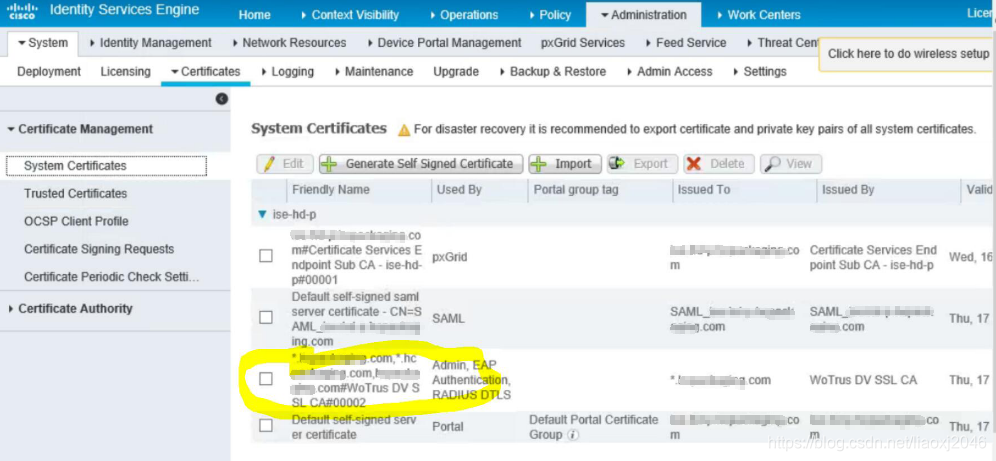Click the Import button

(x=564, y=164)
